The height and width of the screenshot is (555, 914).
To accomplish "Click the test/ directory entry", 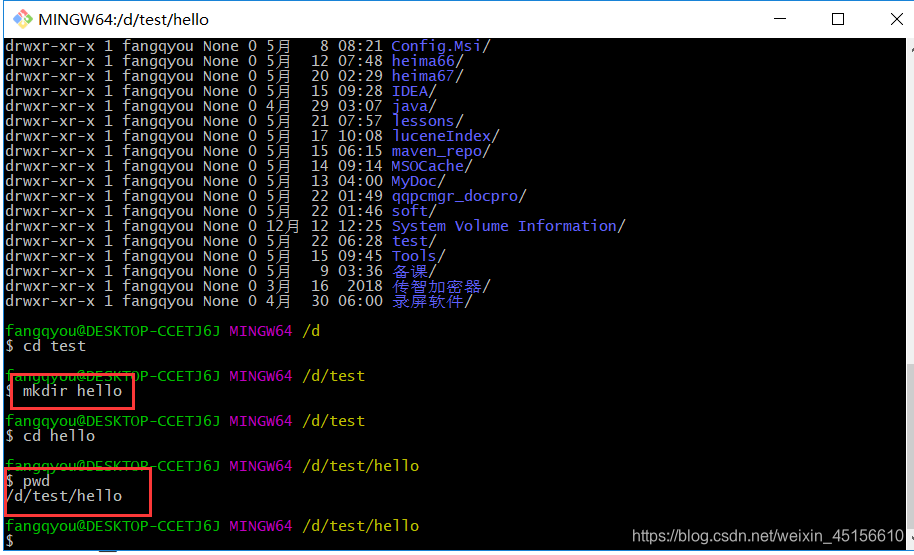I will [414, 241].
